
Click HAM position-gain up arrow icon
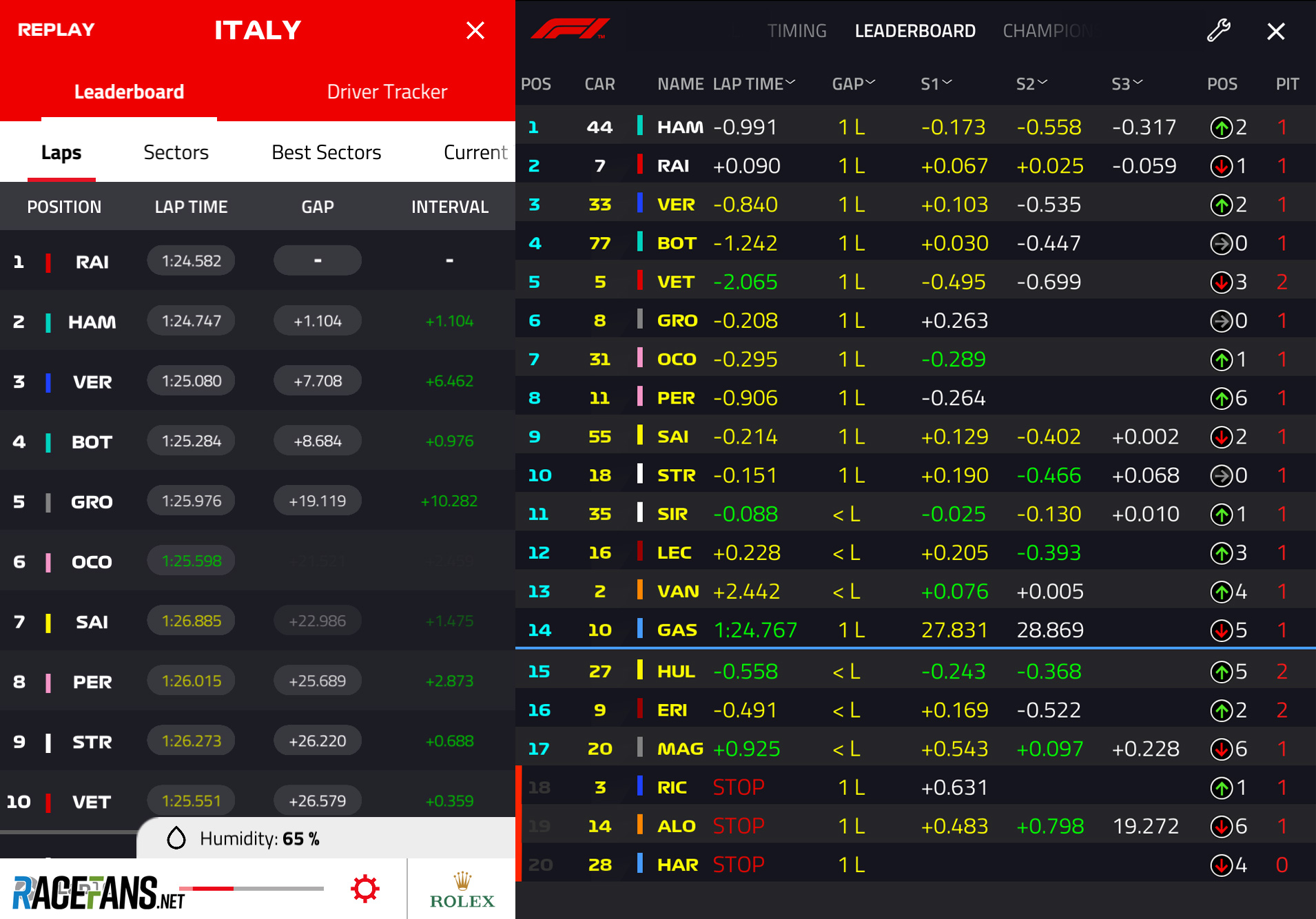(1222, 127)
